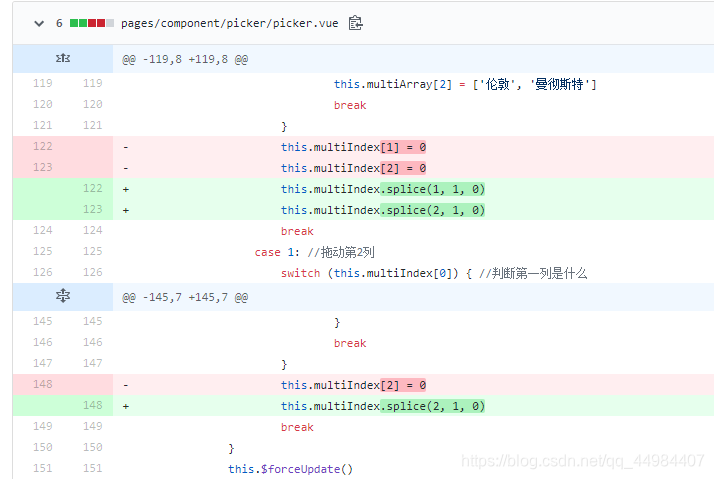
Task: Click removed code this.multiIndex[2] = 0 on line 123
Action: (x=353, y=168)
